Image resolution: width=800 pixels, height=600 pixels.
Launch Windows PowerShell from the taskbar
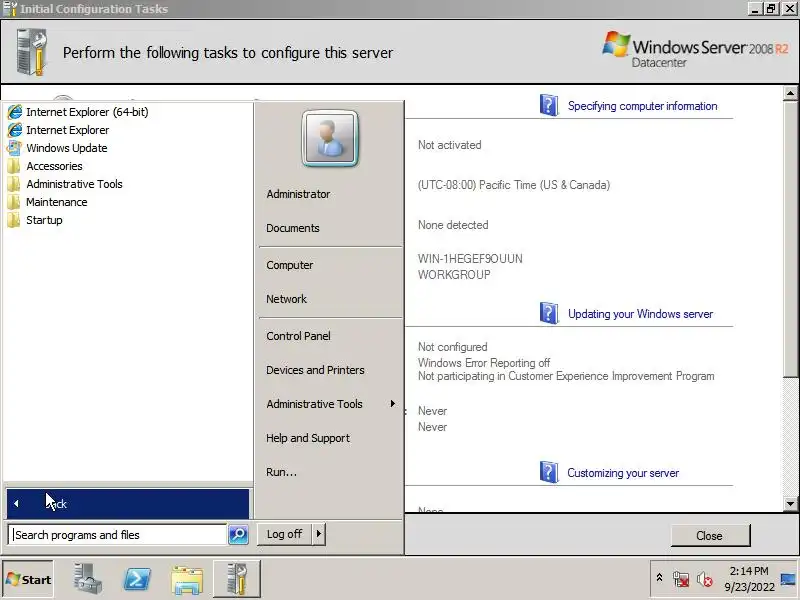point(137,579)
